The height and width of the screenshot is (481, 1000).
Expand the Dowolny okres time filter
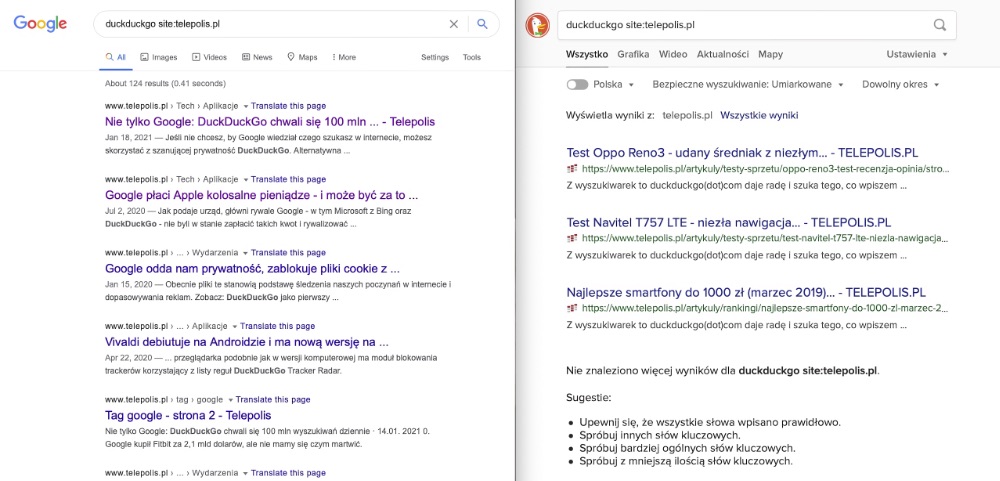click(x=900, y=85)
